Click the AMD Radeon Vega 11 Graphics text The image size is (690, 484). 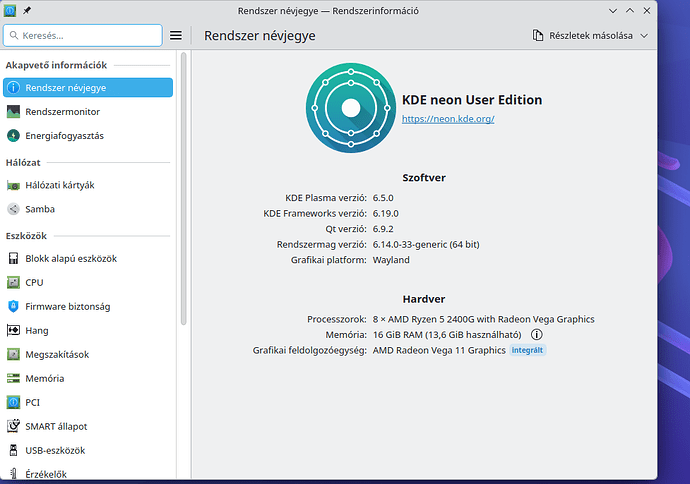[x=439, y=350]
